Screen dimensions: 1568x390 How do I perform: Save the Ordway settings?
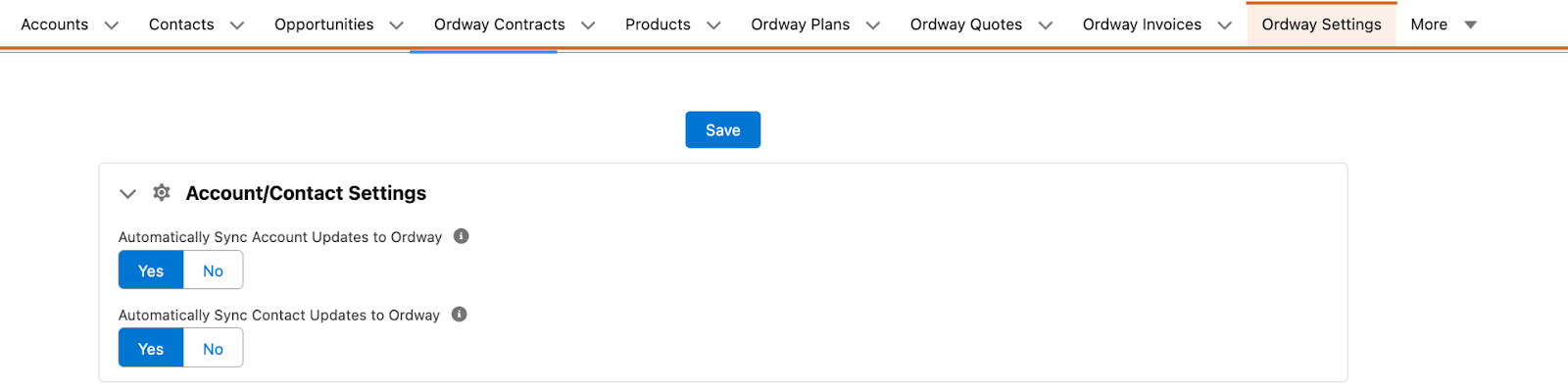point(723,129)
